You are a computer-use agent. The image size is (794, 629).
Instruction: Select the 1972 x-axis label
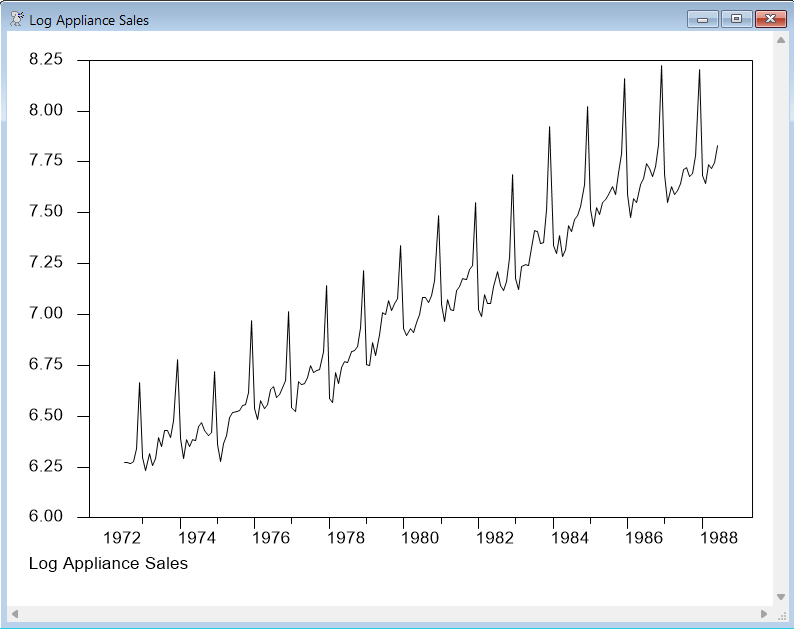click(124, 538)
